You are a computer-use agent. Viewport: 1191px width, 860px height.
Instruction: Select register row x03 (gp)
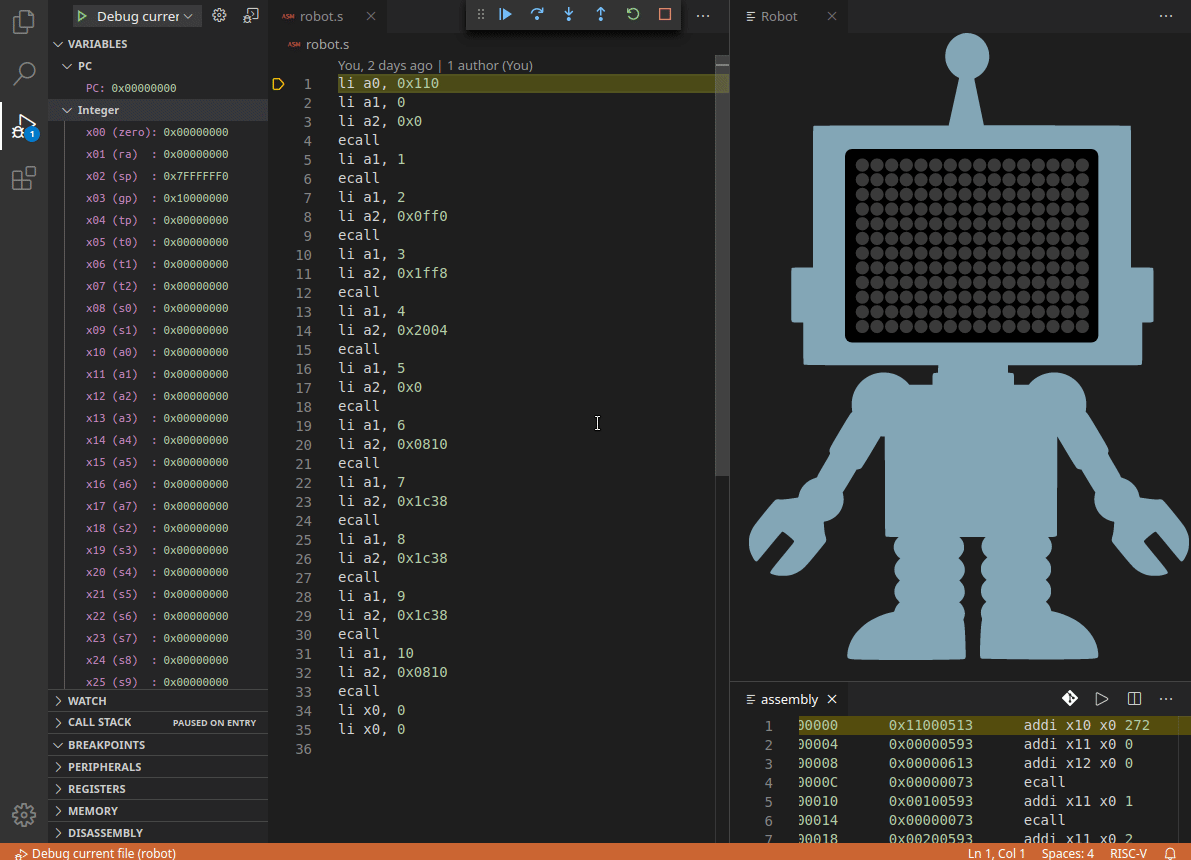(158, 198)
